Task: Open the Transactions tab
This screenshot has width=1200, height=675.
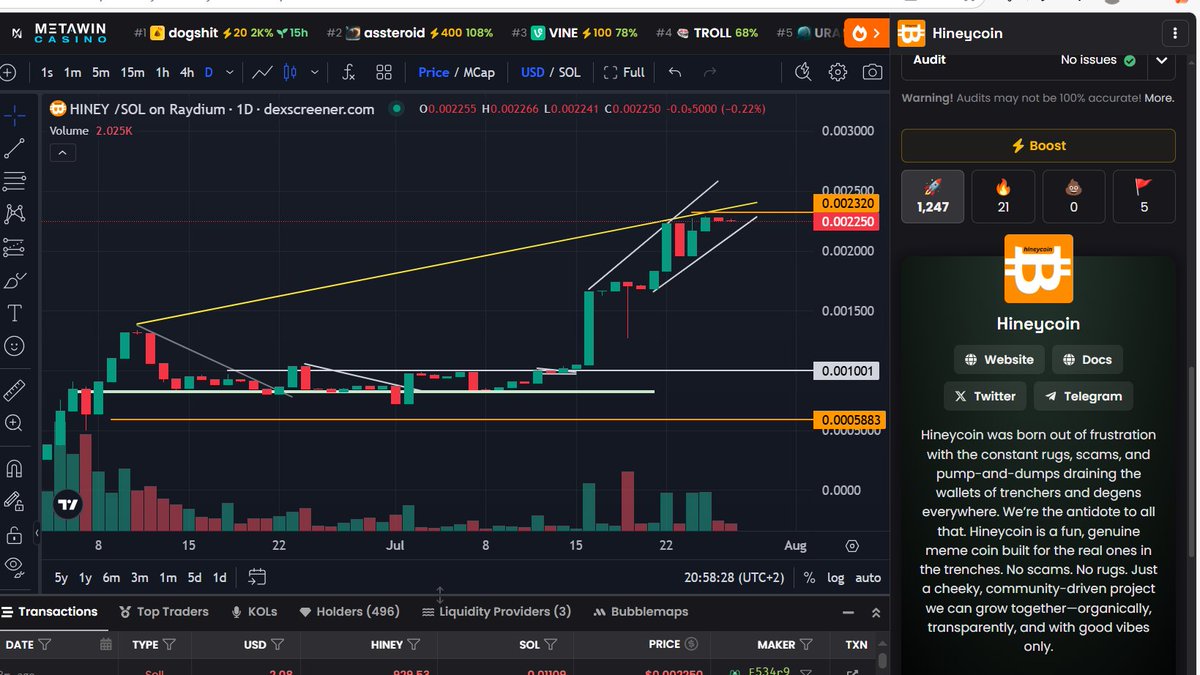Action: click(x=50, y=612)
